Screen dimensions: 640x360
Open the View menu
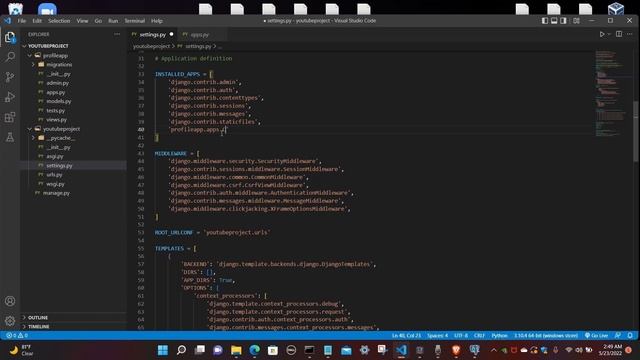tap(82, 21)
